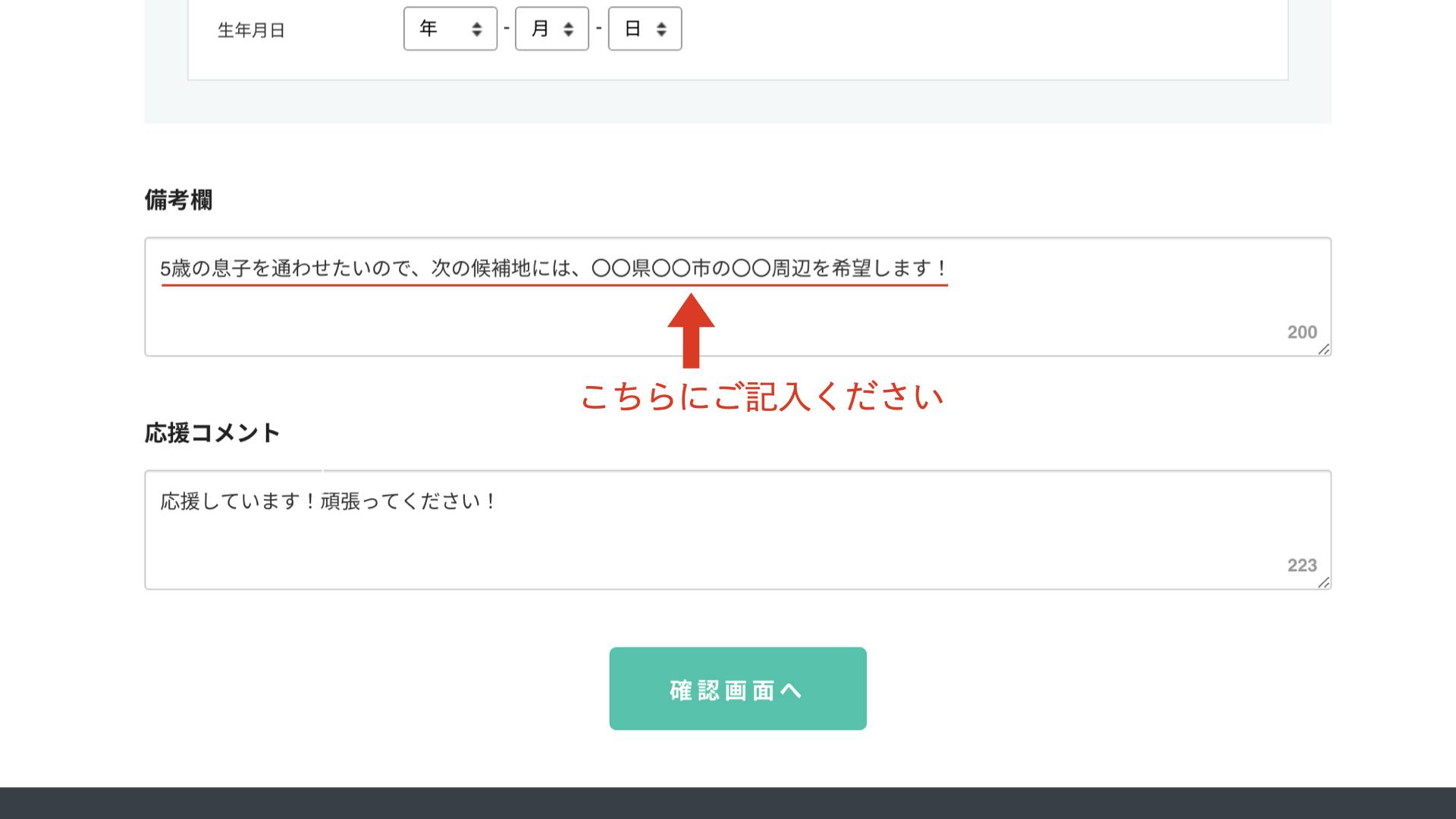The image size is (1456, 819).
Task: Click the red こちらにご記入ください text
Action: coord(761,397)
